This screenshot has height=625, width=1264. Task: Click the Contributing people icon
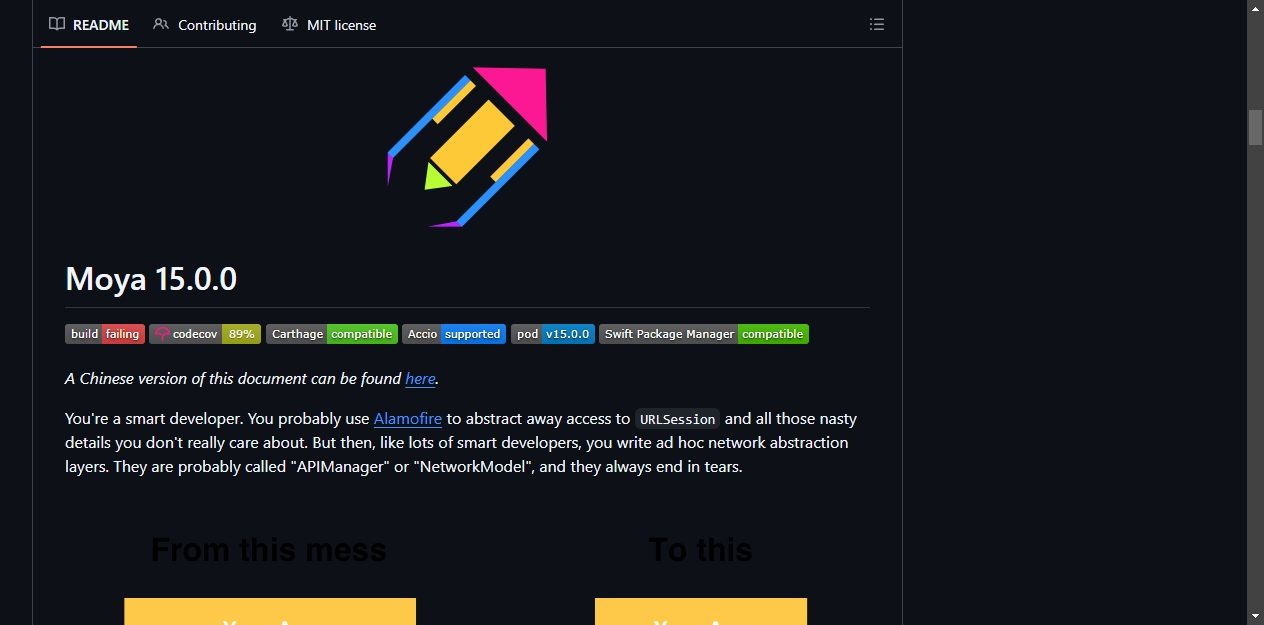(x=161, y=24)
